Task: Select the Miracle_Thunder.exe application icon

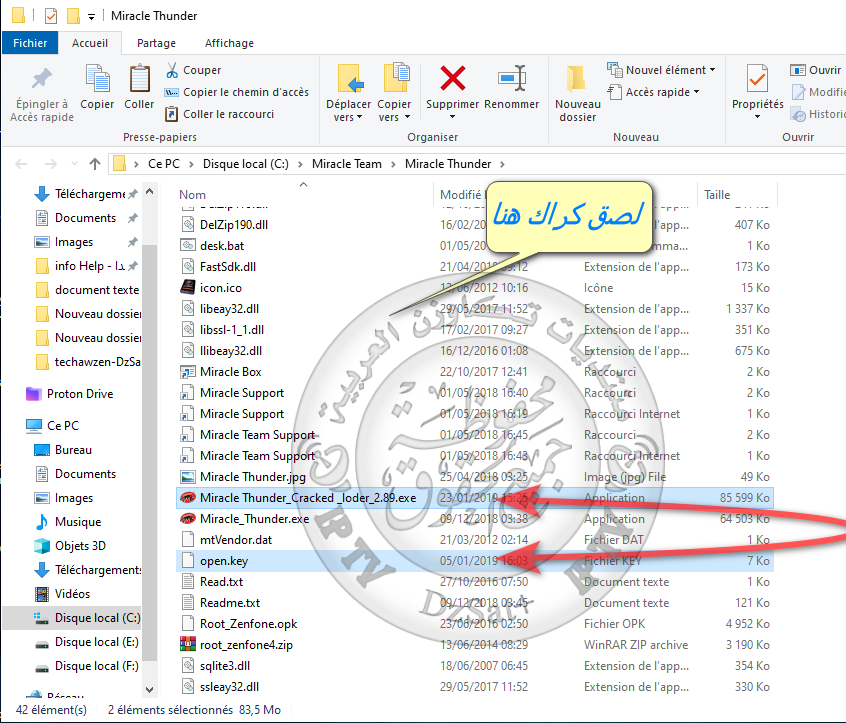Action: pos(187,519)
